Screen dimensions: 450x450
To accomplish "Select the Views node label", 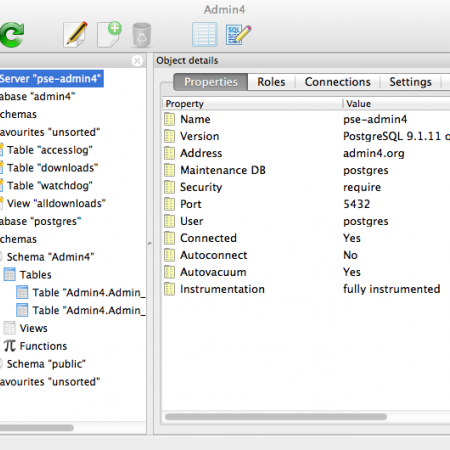I will [33, 328].
